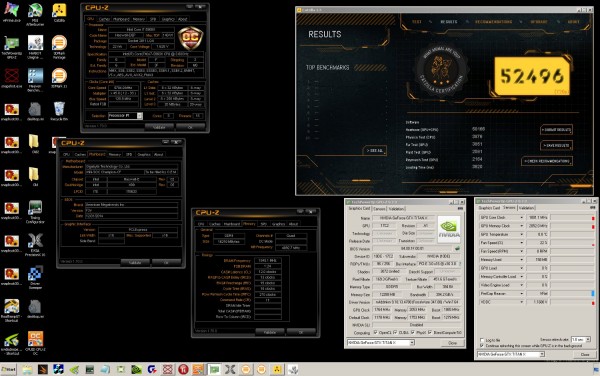Click the camera icon in GPU-Z Sensors window
Viewport: 600px width, 376px height.
click(592, 208)
